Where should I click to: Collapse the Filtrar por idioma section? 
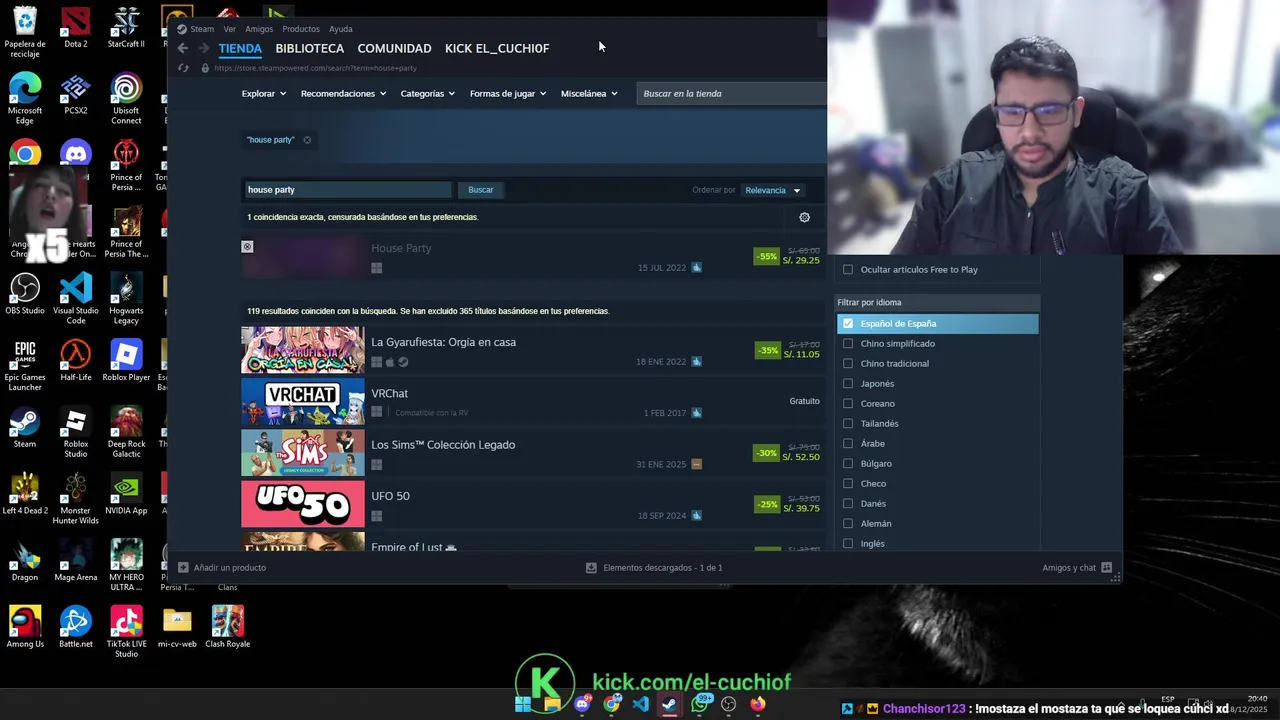point(938,302)
